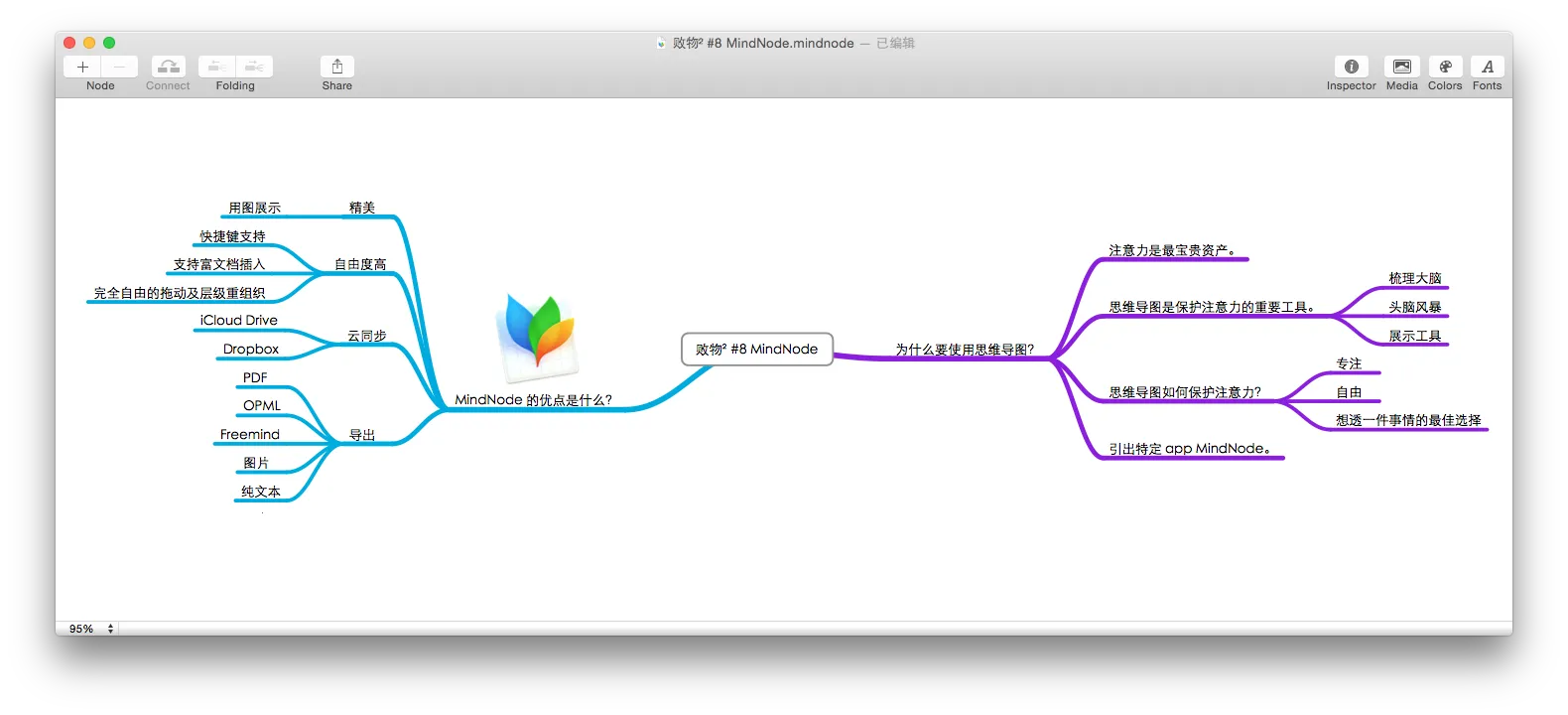This screenshot has width=1568, height=715.
Task: Select the 导出 export node
Action: pos(361,435)
